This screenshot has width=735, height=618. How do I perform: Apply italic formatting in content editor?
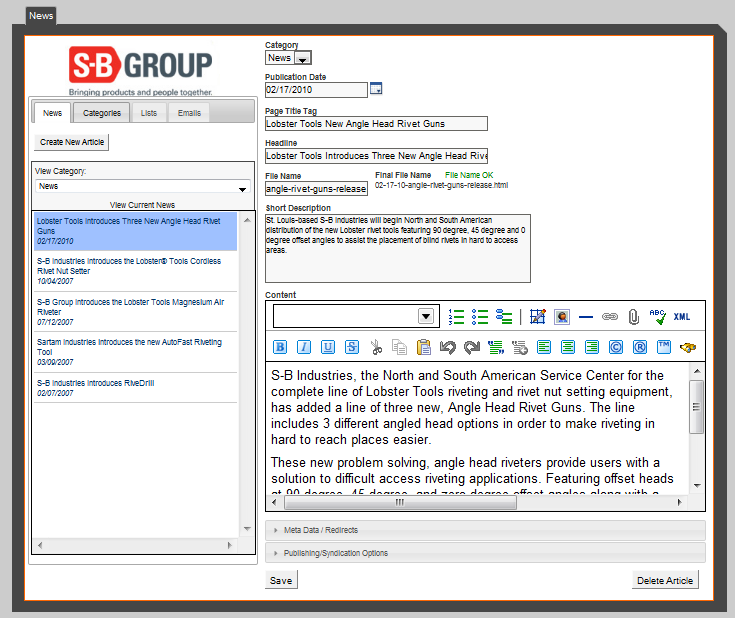304,347
